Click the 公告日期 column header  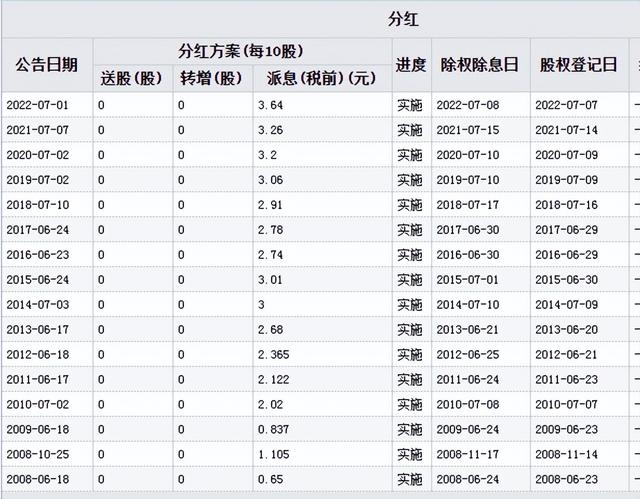click(x=47, y=65)
